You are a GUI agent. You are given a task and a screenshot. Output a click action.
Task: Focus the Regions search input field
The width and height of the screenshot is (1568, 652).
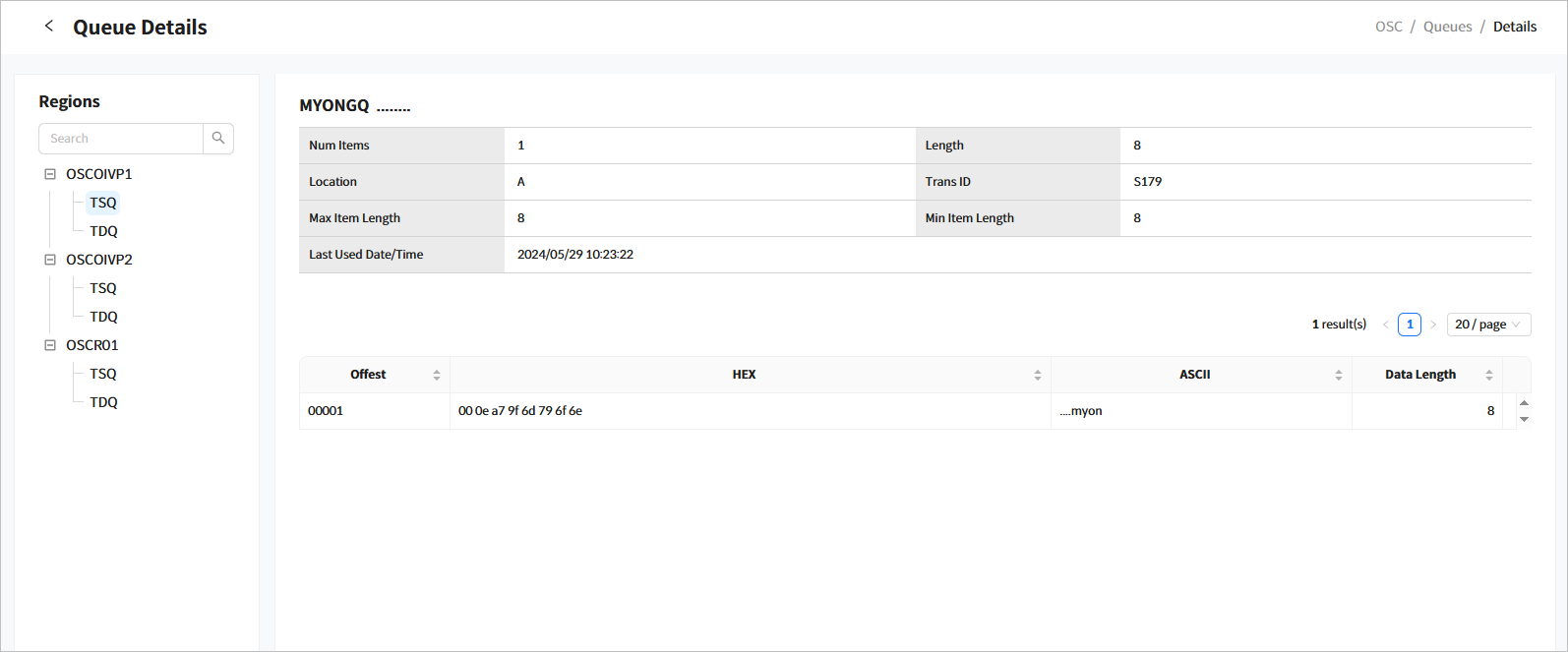121,139
